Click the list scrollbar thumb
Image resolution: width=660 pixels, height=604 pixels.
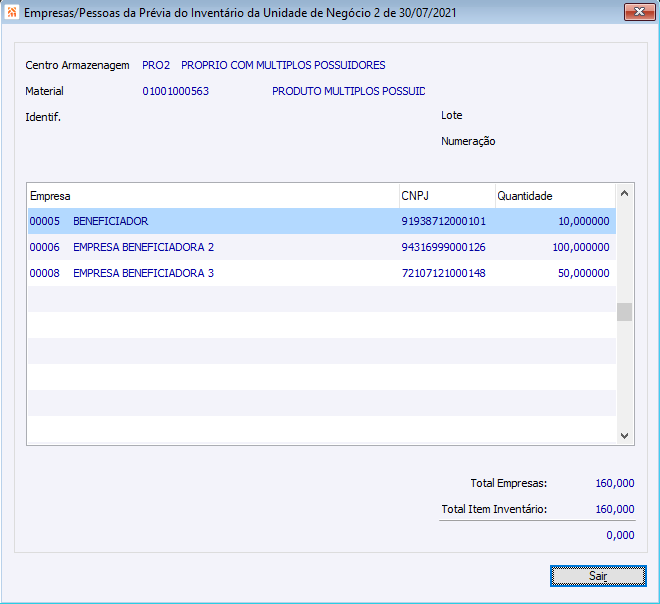[x=625, y=312]
